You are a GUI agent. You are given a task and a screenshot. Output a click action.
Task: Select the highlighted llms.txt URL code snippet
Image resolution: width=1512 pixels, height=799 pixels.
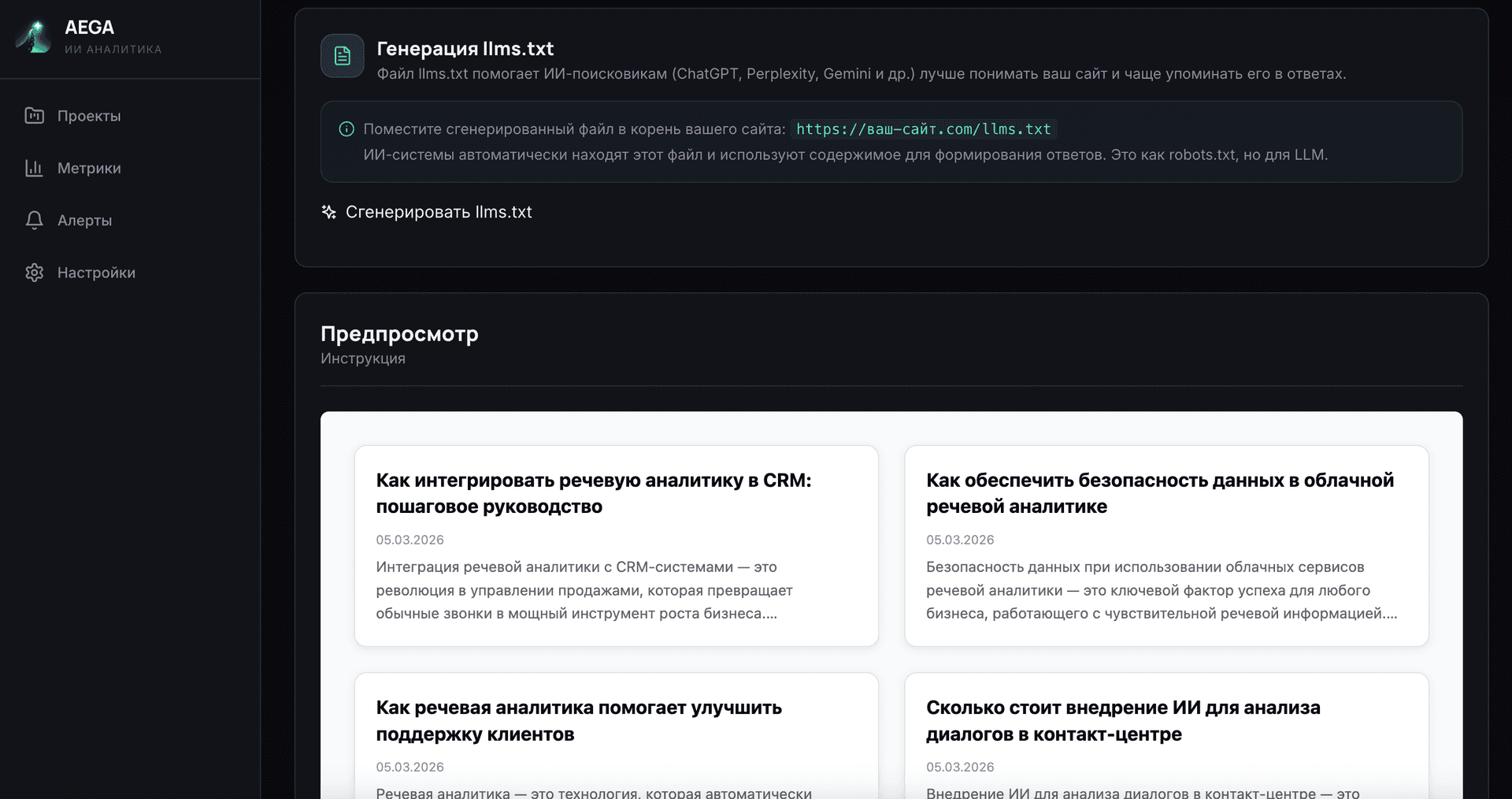tap(923, 129)
